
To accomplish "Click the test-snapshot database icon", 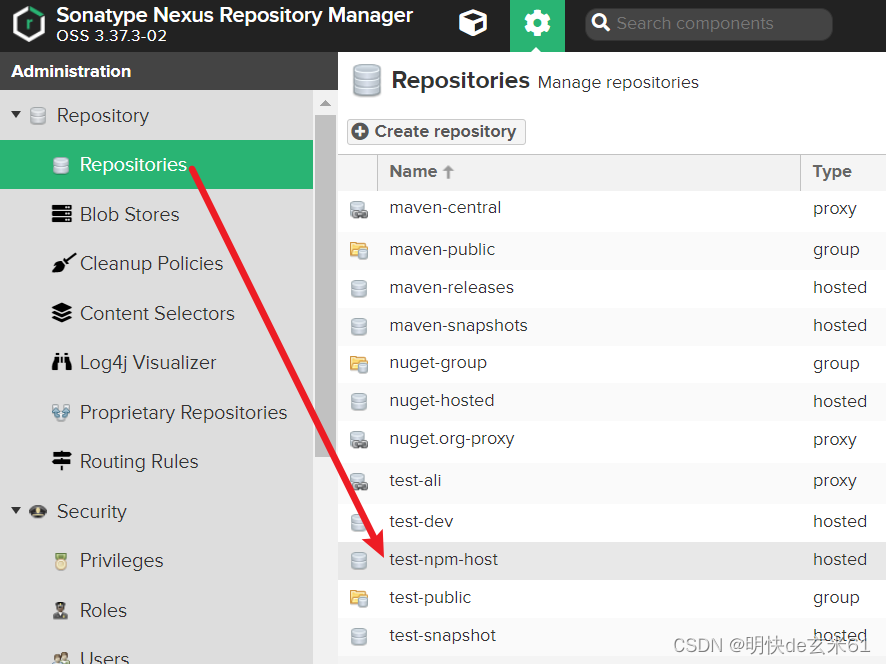I will click(x=359, y=637).
